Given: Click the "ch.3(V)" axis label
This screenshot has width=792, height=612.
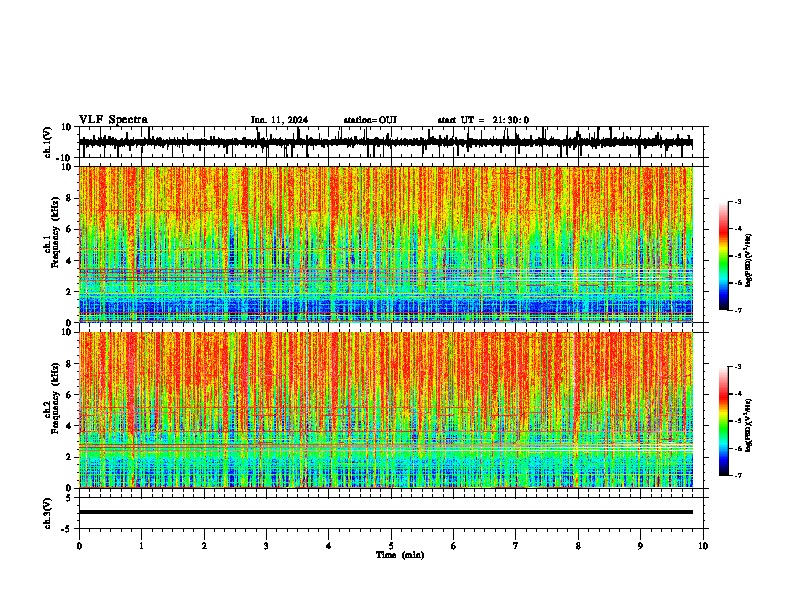Looking at the screenshot, I should 48,514.
